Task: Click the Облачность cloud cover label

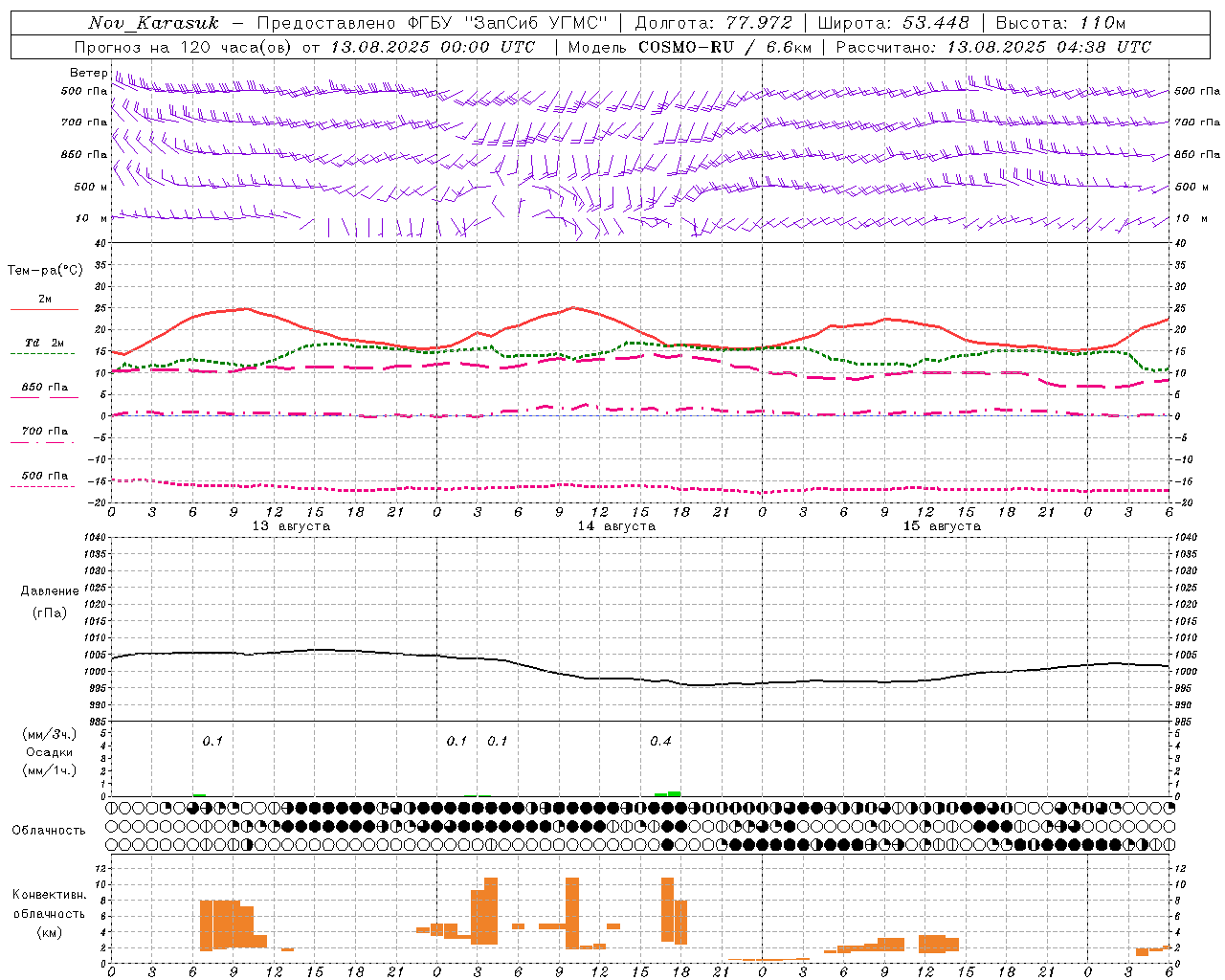Action: click(49, 831)
